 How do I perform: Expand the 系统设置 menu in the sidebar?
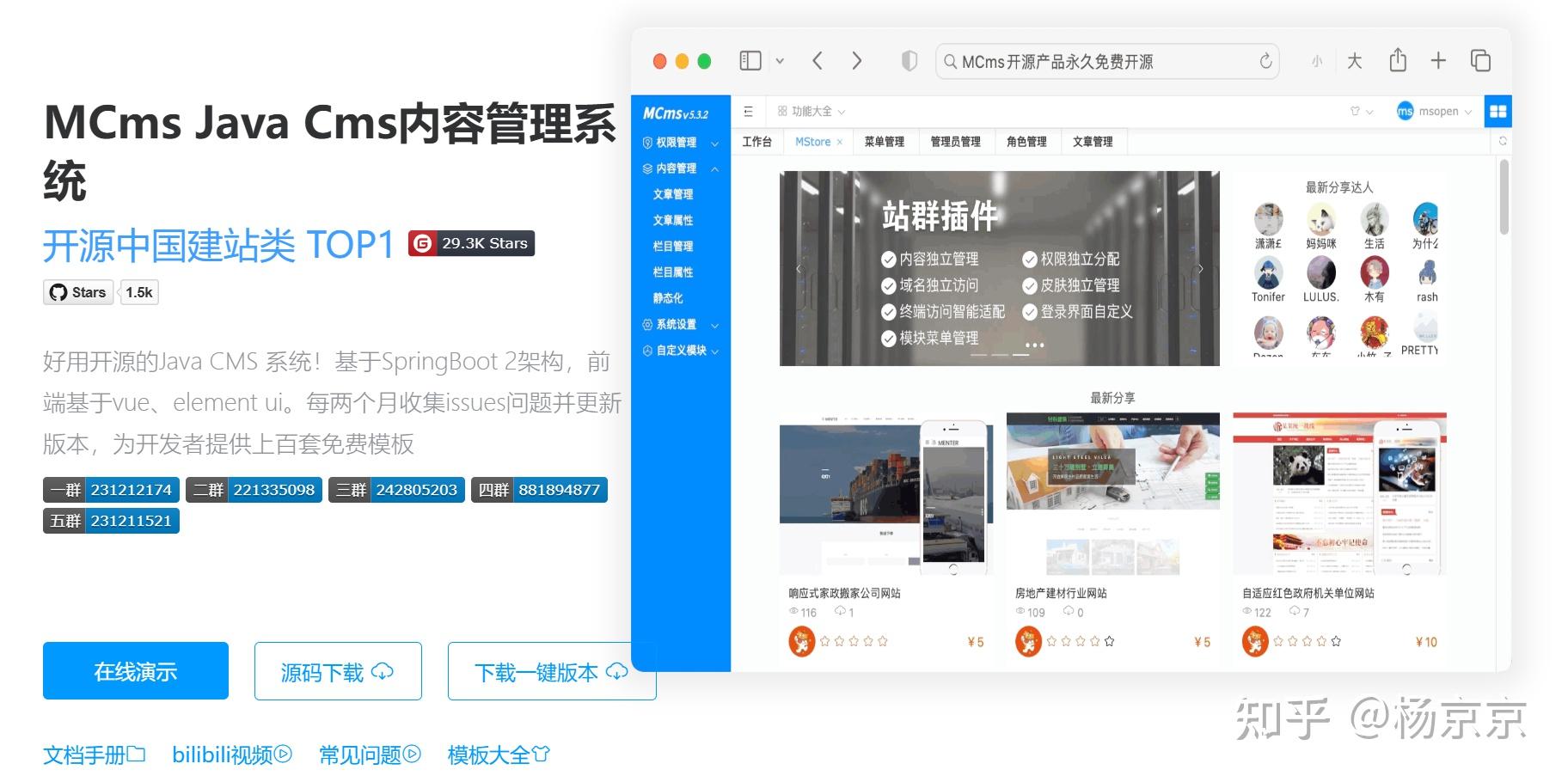point(714,324)
